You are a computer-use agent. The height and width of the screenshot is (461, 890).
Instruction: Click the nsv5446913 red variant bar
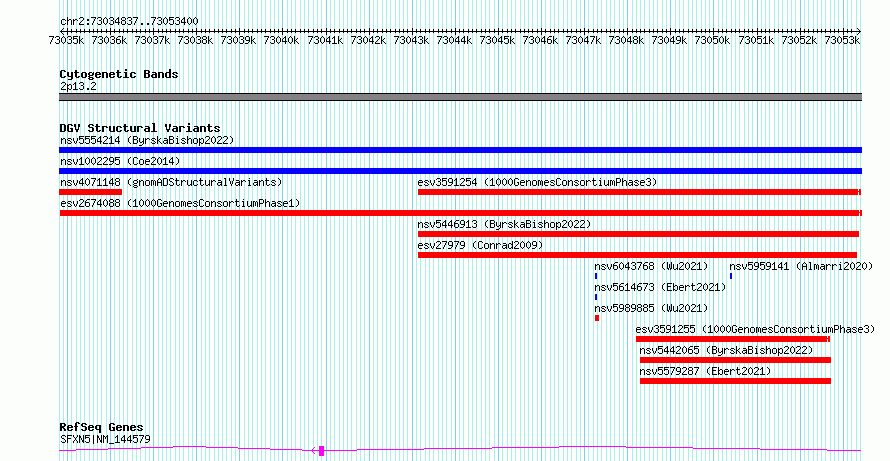(x=639, y=234)
